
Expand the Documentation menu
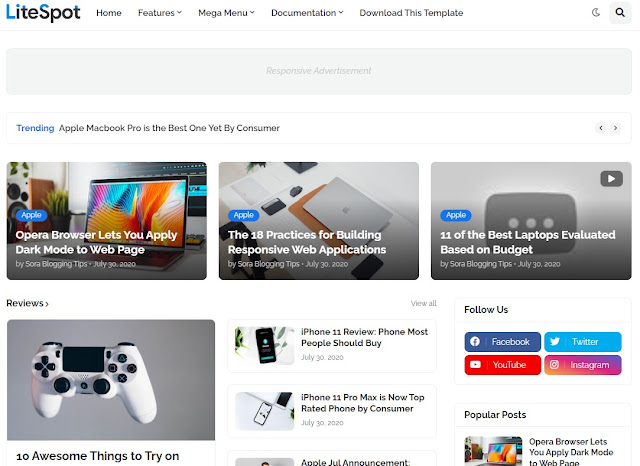[307, 13]
